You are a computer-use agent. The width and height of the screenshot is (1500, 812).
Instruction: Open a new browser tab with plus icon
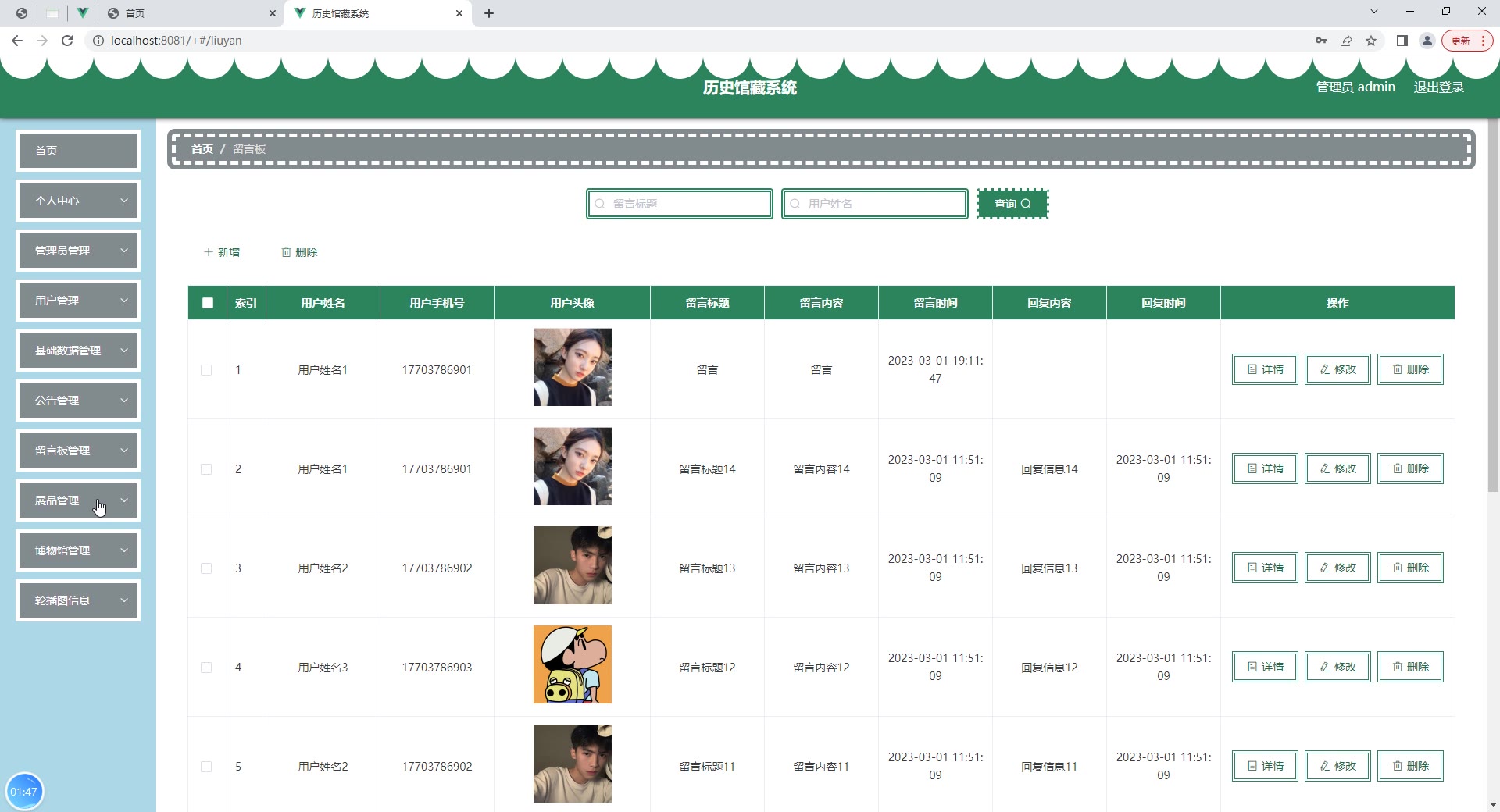coord(489,13)
